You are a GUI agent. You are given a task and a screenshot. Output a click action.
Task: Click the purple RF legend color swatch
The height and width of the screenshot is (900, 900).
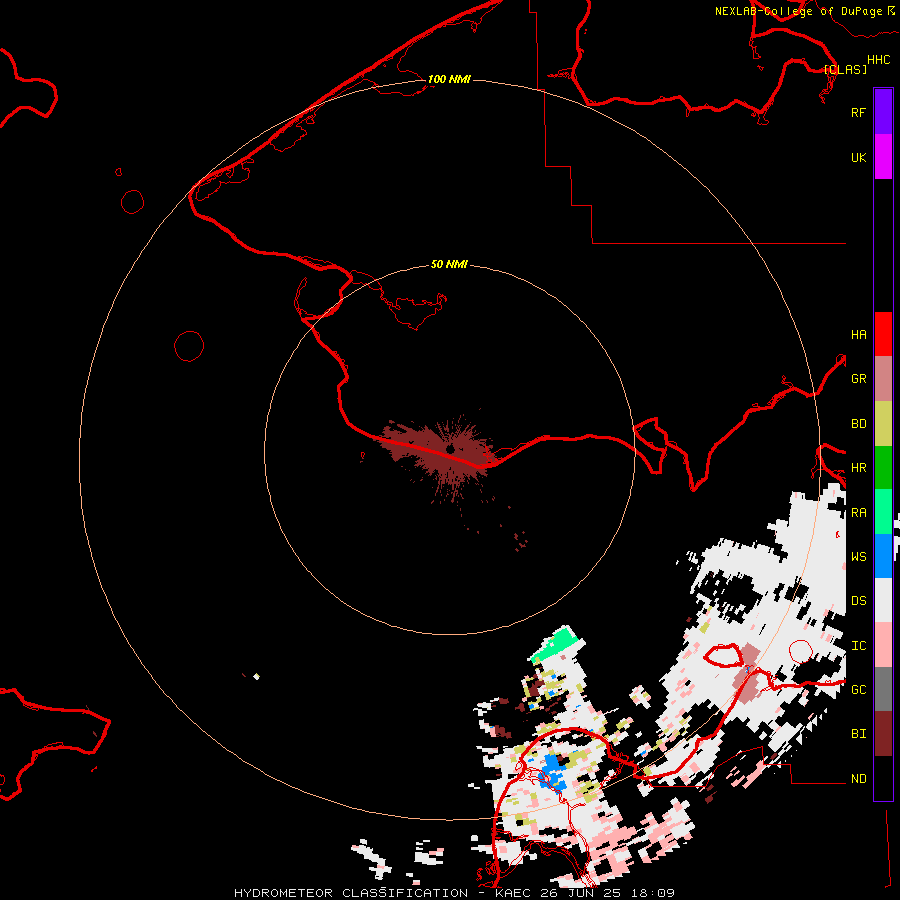click(883, 112)
